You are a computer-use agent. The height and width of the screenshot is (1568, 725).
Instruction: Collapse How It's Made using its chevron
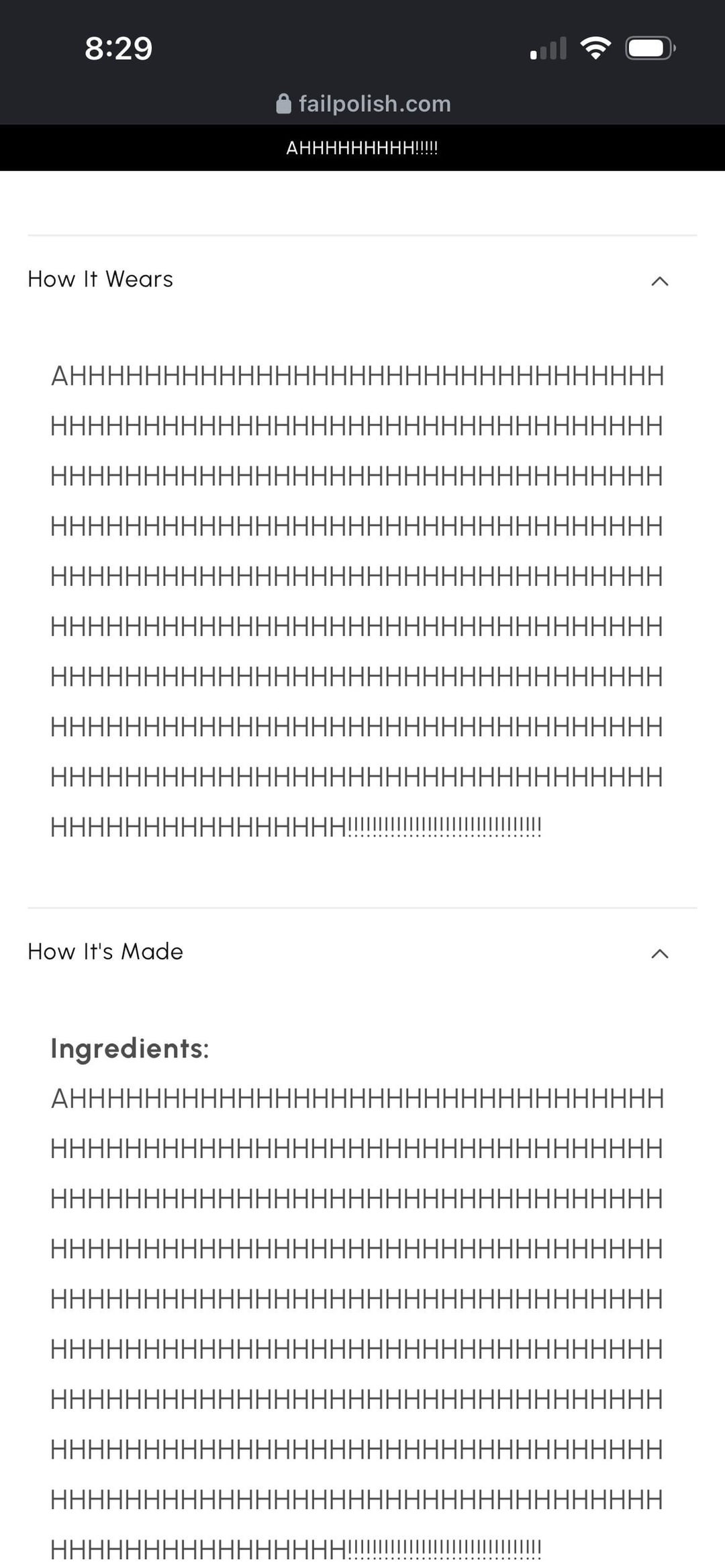660,953
